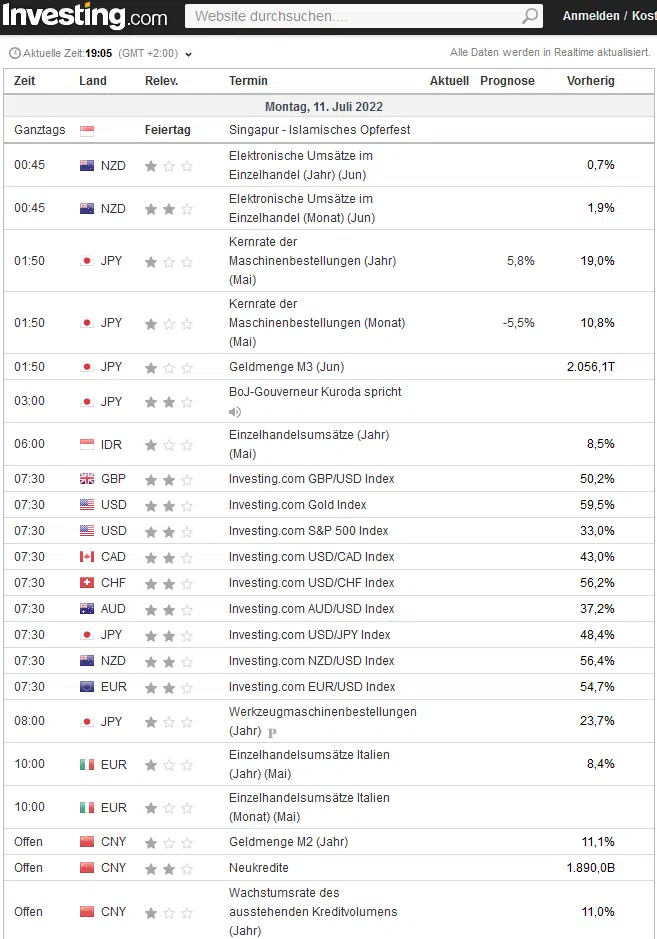Click the clock icon beside Aktuelle Zeit
This screenshot has width=657, height=939.
tap(15, 53)
